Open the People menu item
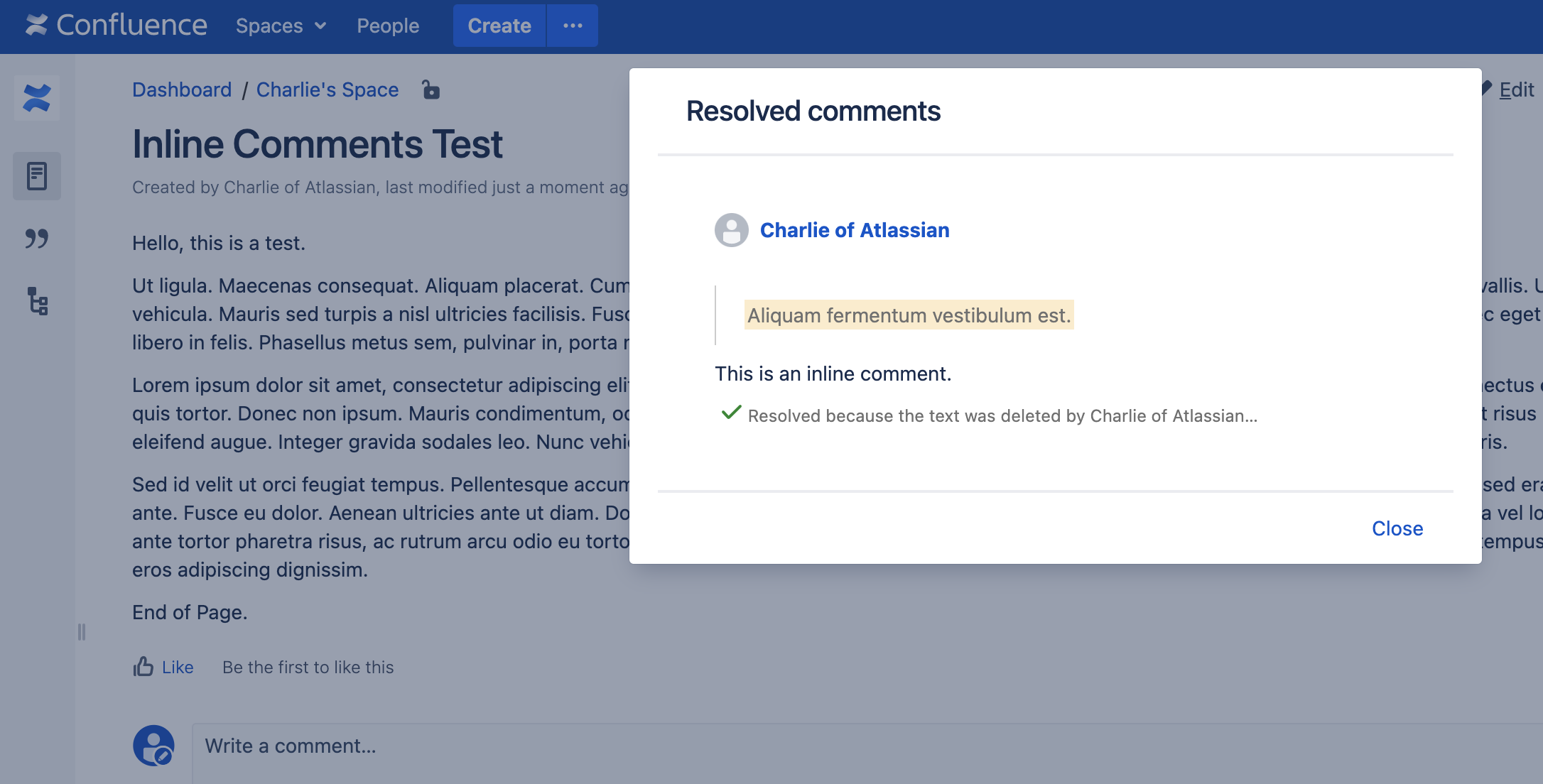The image size is (1543, 784). pos(388,26)
